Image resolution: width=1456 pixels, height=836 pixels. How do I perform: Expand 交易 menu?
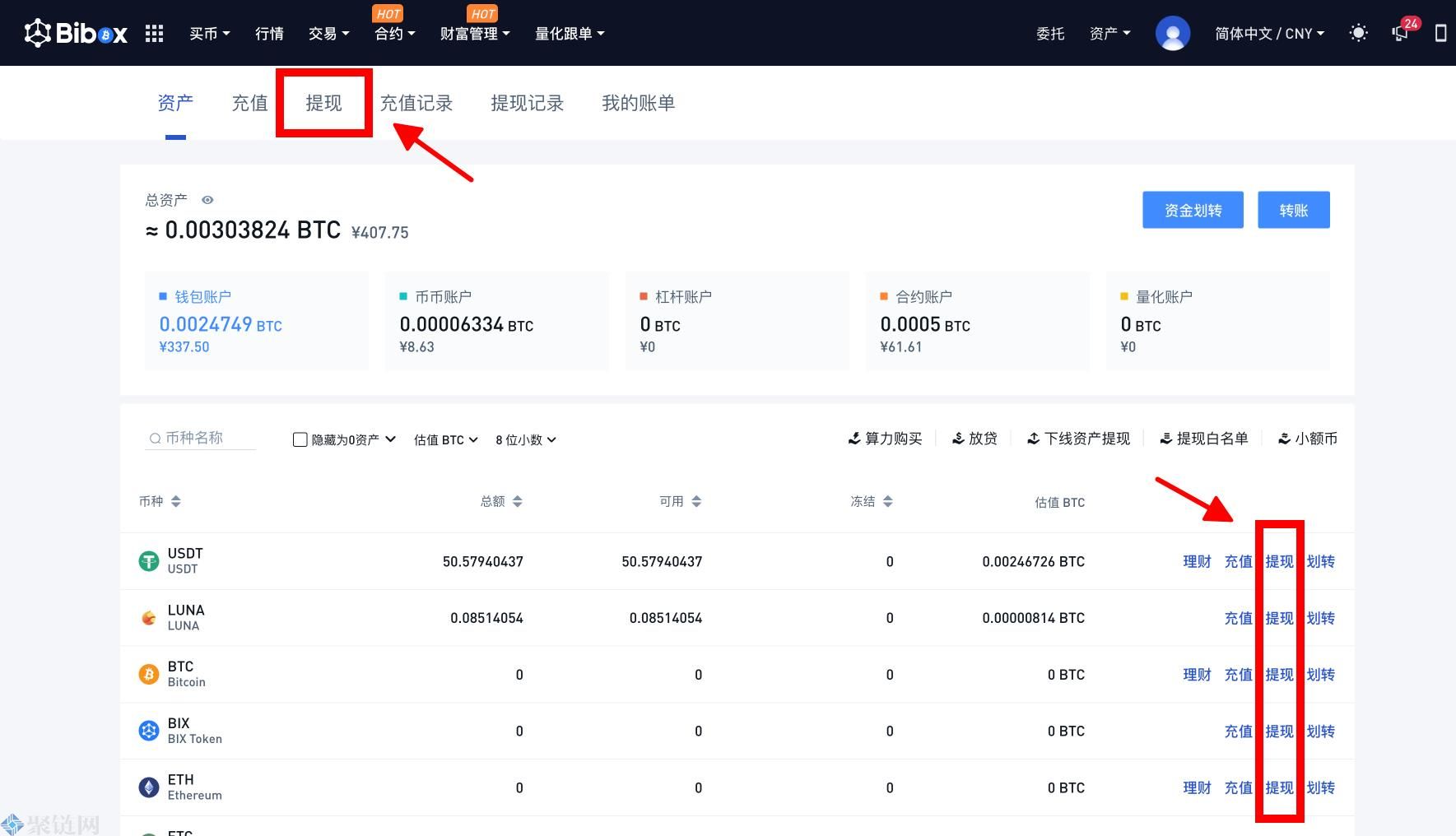coord(328,34)
